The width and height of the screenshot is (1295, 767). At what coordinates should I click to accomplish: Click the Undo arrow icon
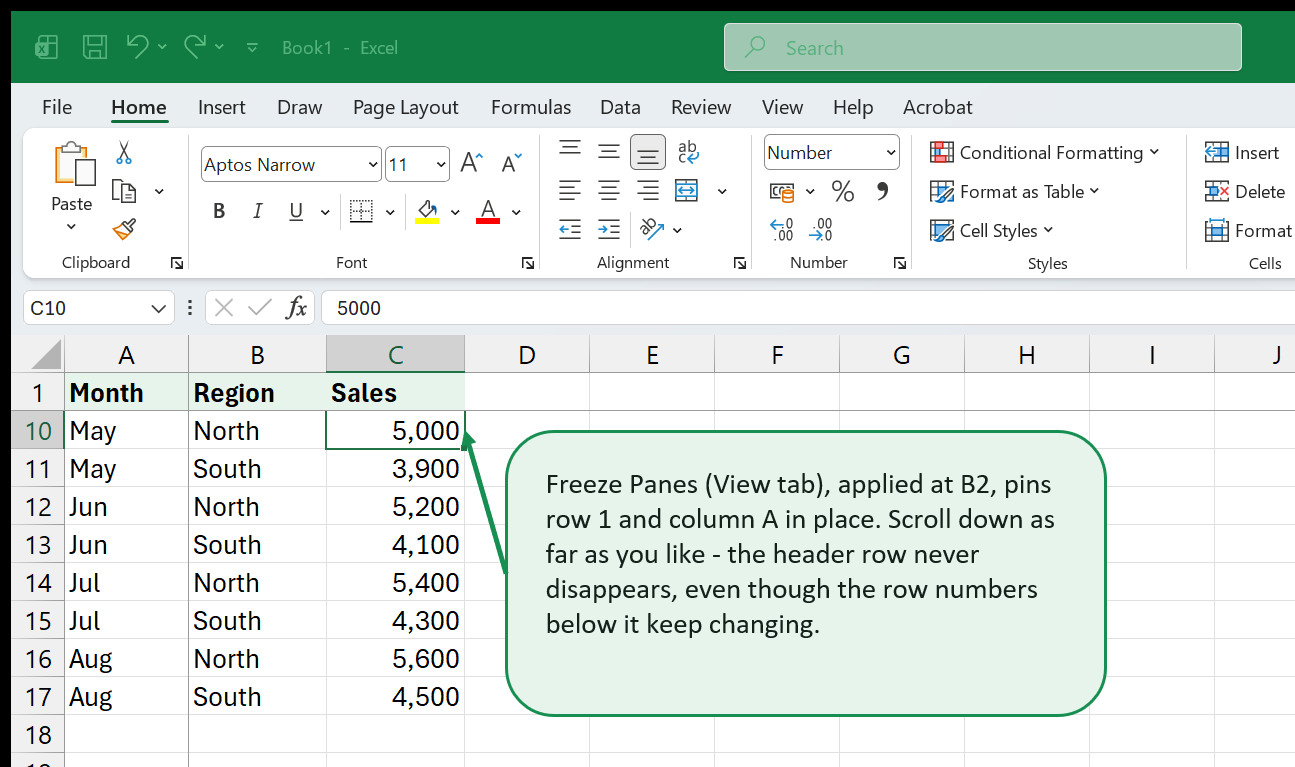point(138,46)
